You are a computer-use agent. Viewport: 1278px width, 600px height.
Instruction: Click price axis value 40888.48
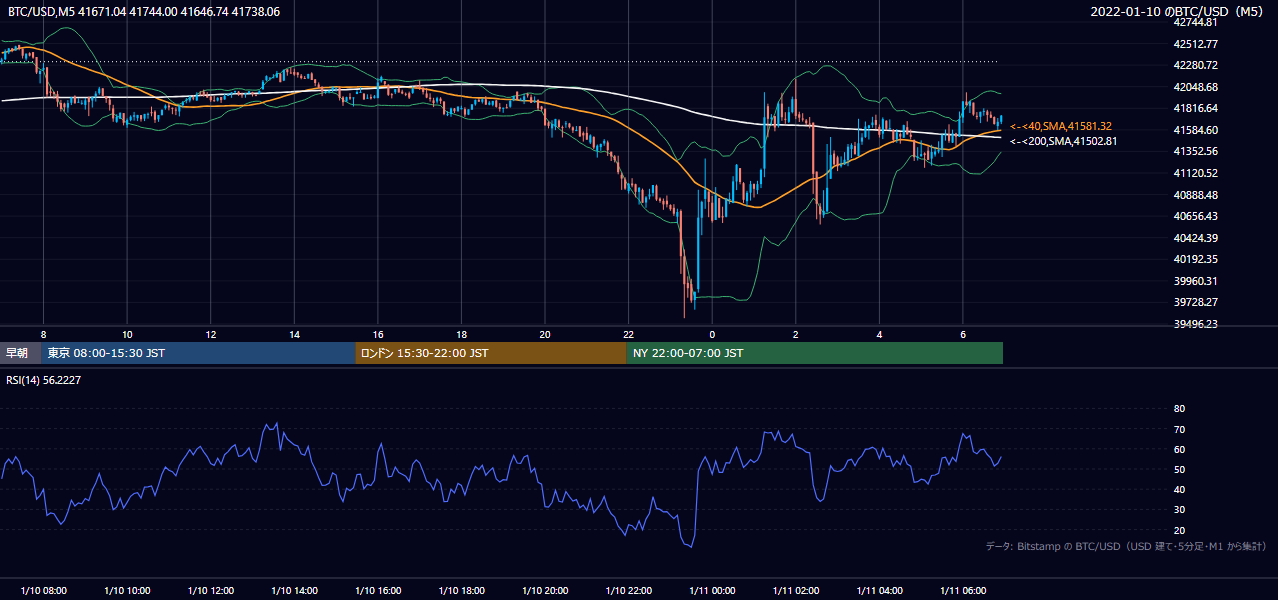pos(1195,195)
